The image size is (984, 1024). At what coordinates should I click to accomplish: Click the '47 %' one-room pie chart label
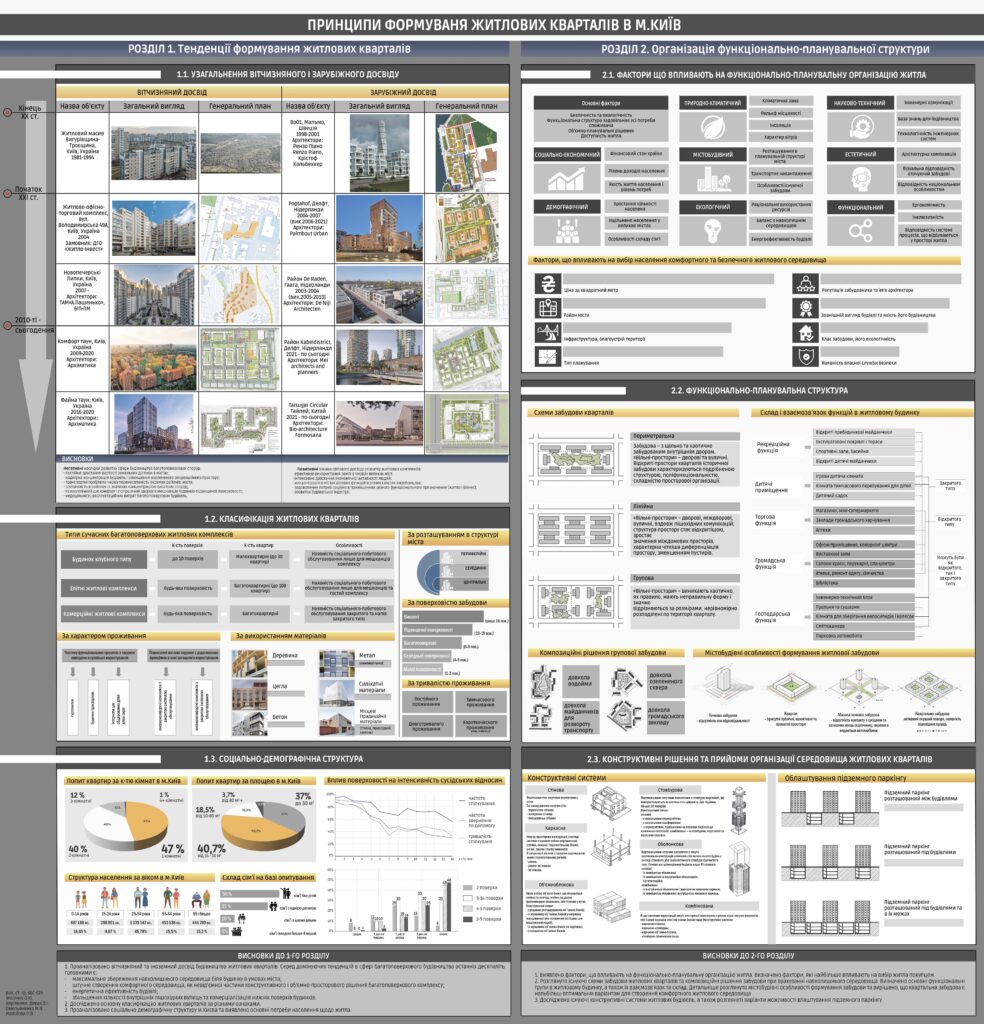pyautogui.click(x=172, y=849)
